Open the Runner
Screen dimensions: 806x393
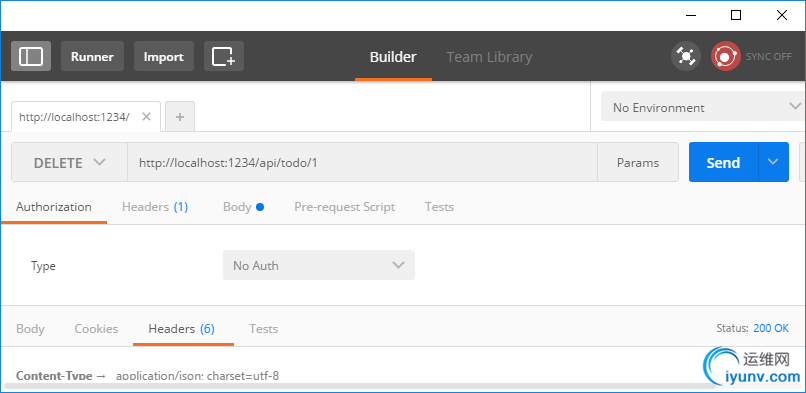92,56
